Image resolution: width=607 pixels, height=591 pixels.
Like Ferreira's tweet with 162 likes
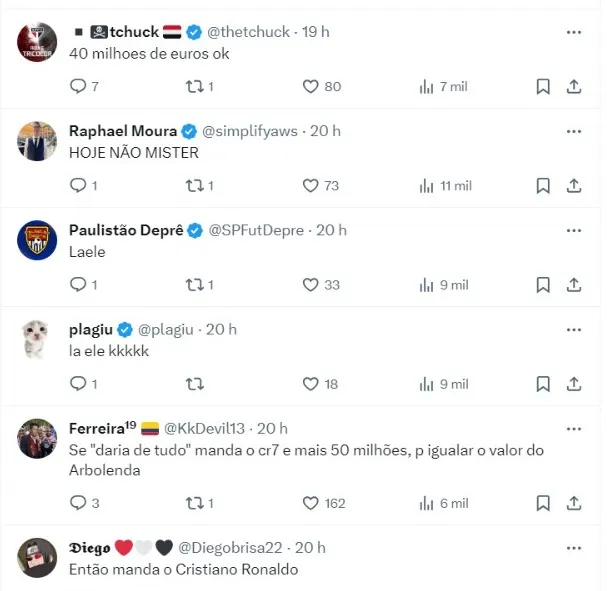click(x=310, y=503)
